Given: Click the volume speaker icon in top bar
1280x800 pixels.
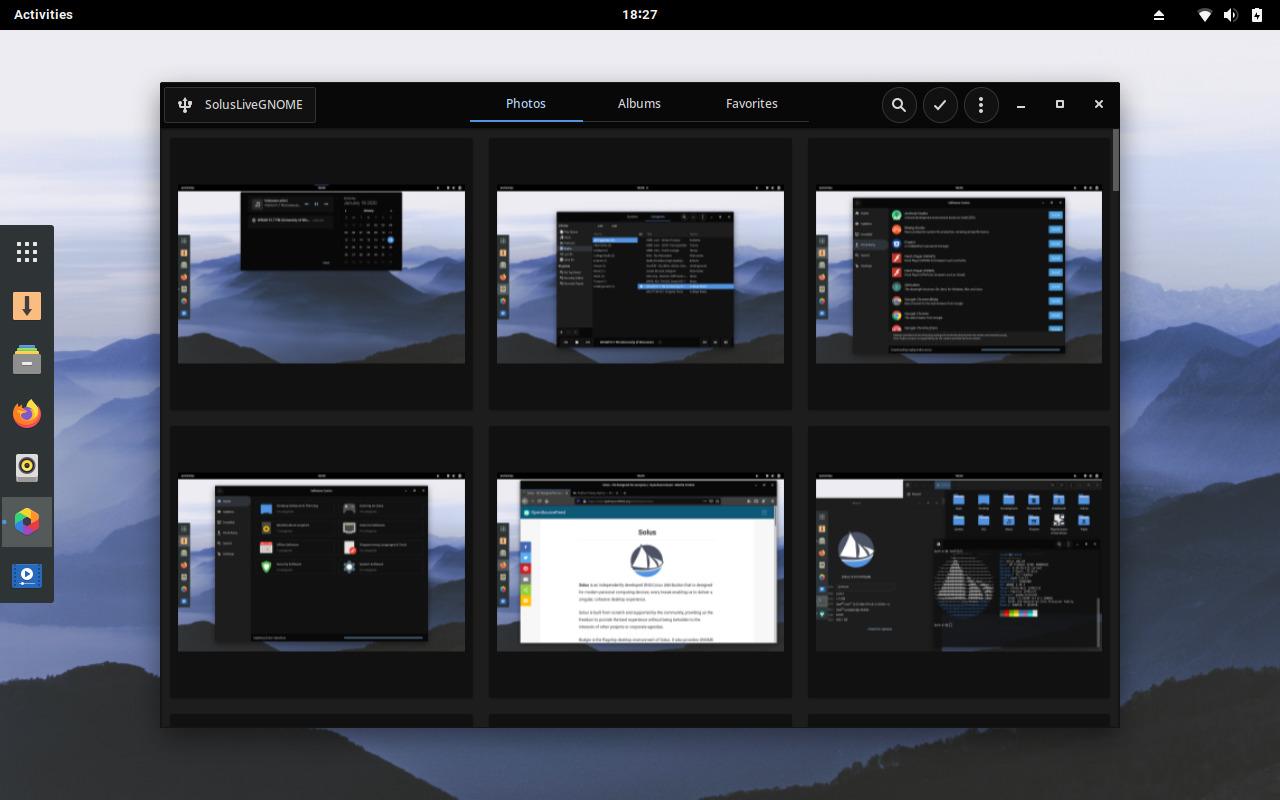Looking at the screenshot, I should pos(1231,15).
